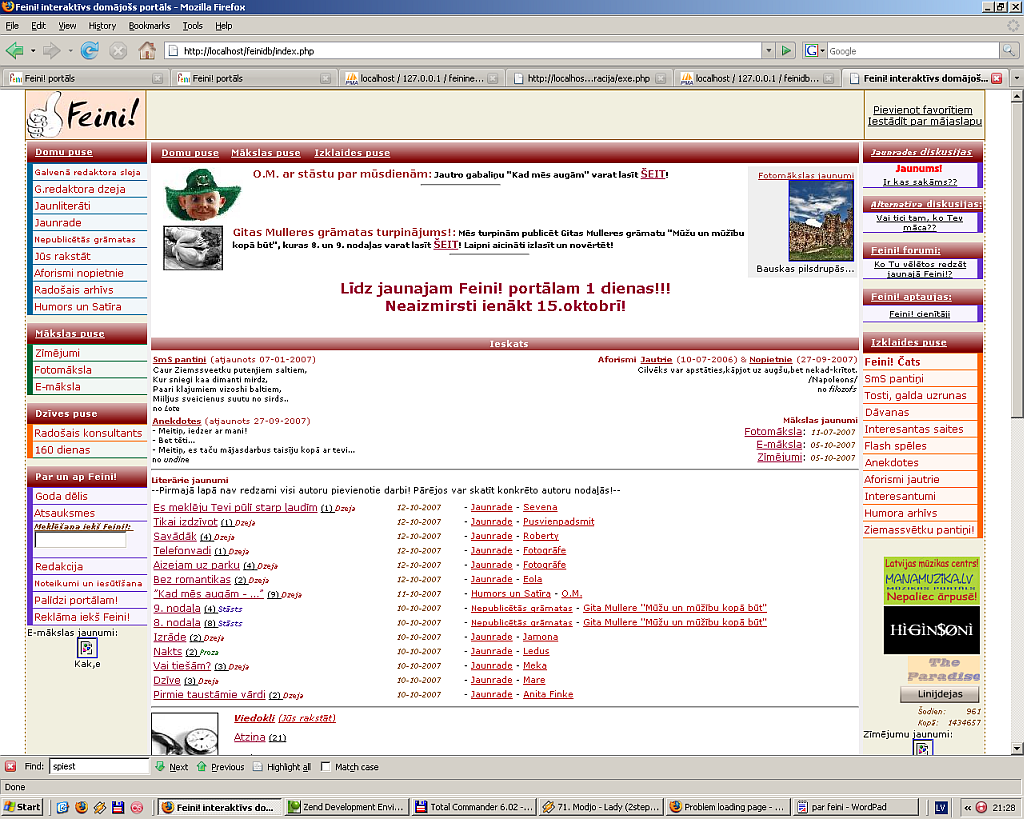Open the Humors un Satīra sidebar link
The height and width of the screenshot is (819, 1024).
tap(78, 307)
